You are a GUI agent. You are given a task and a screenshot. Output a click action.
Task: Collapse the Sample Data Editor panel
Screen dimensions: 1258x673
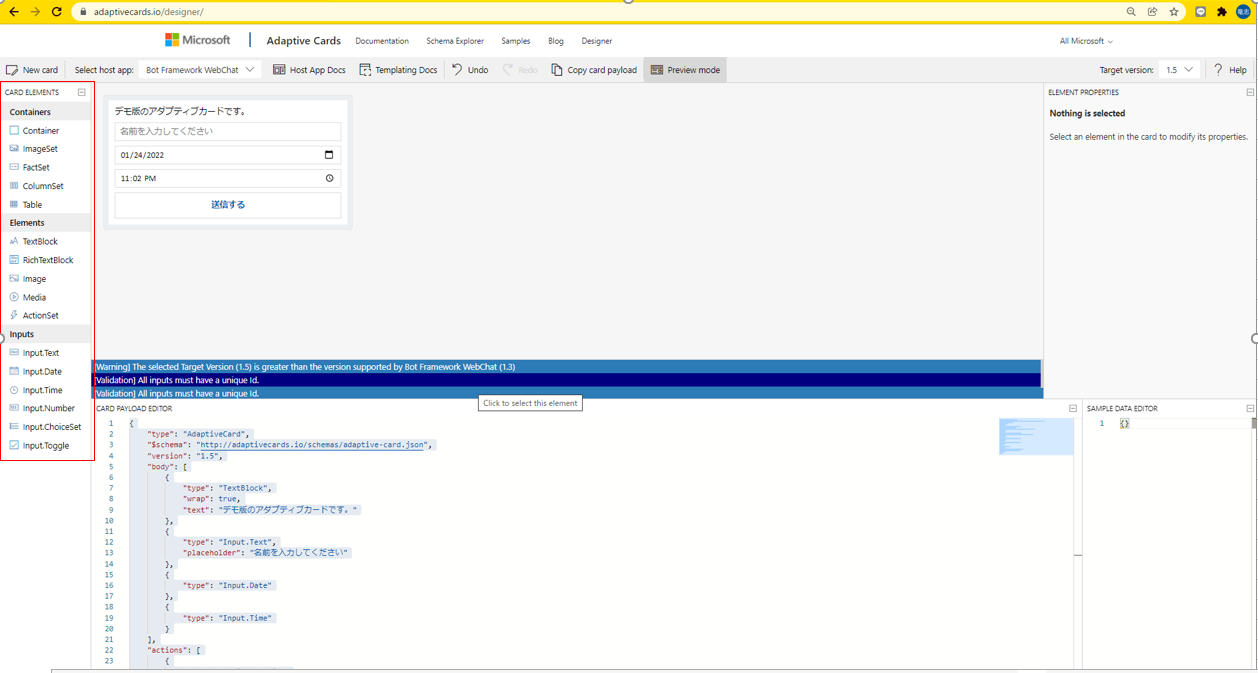click(1250, 408)
